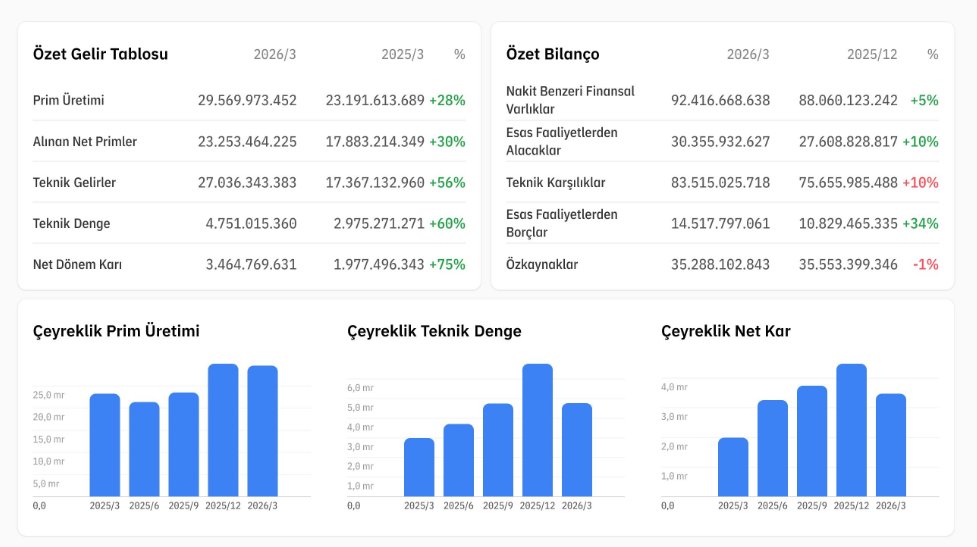Click value 35.553.399.346
The width and height of the screenshot is (977, 547).
pyautogui.click(x=848, y=264)
